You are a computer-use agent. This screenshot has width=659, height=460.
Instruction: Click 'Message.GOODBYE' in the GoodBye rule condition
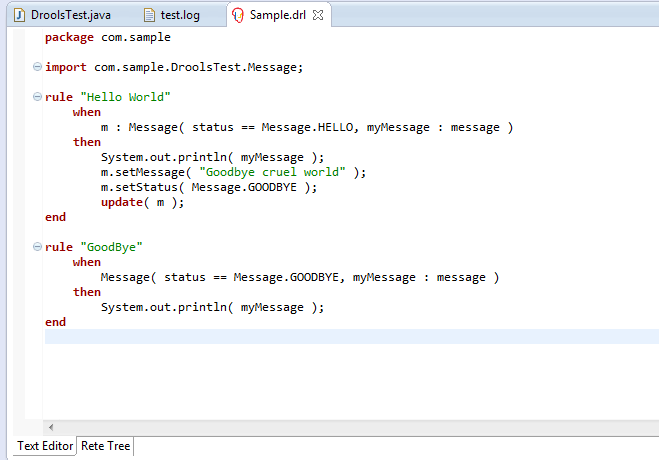286,277
